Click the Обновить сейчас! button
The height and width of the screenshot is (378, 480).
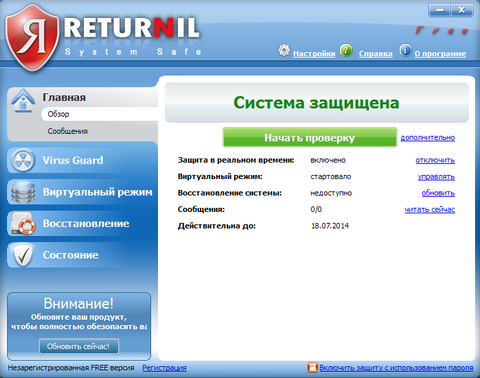79,346
